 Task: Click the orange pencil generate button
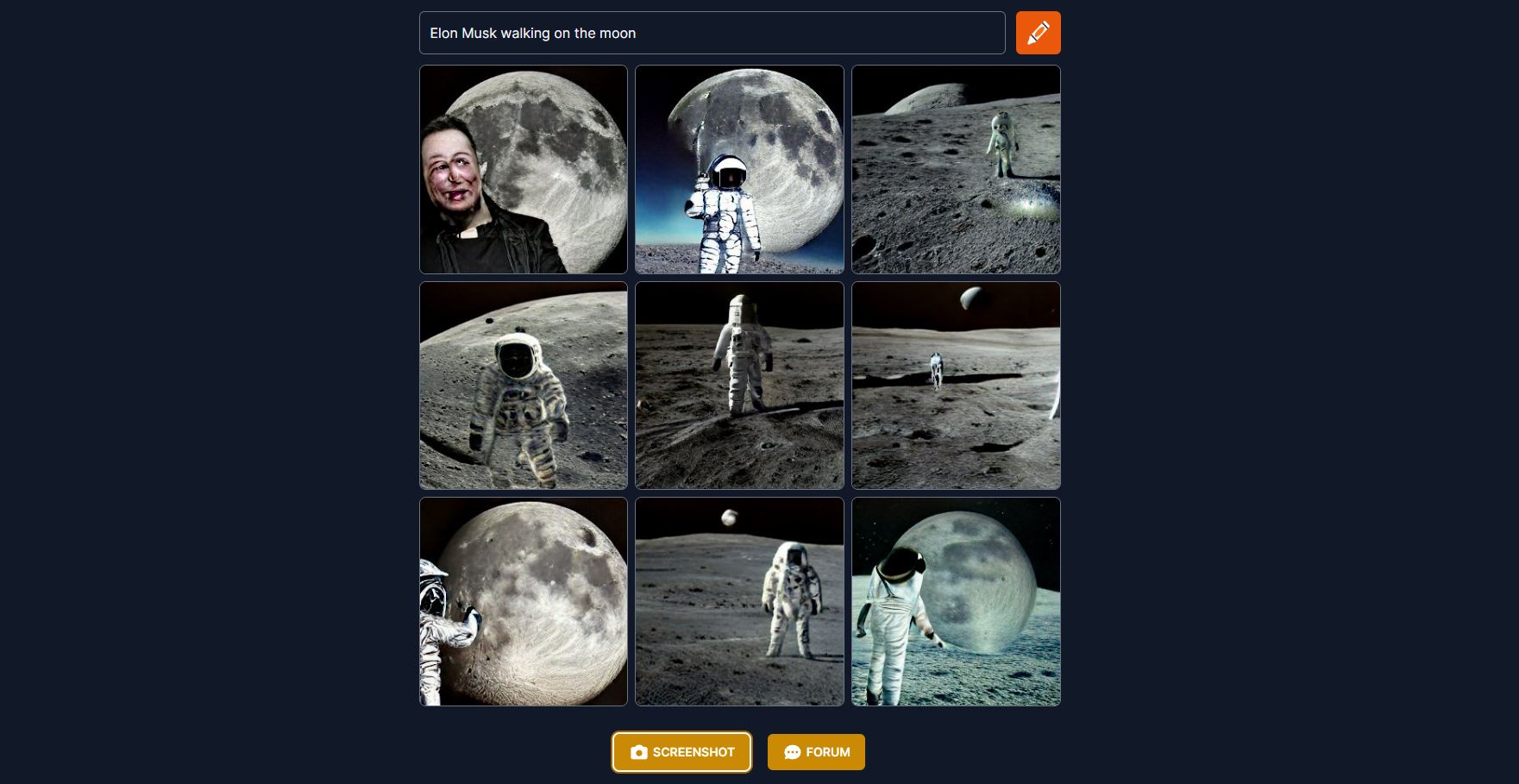click(x=1038, y=33)
